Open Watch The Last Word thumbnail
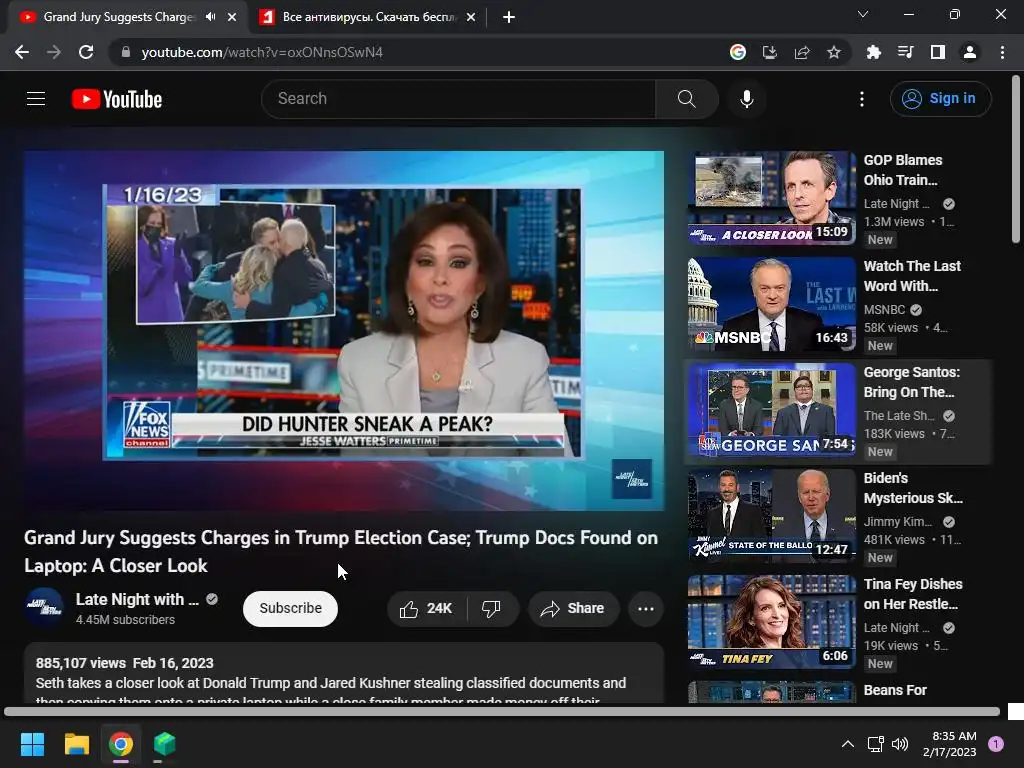The width and height of the screenshot is (1024, 768). 771,304
